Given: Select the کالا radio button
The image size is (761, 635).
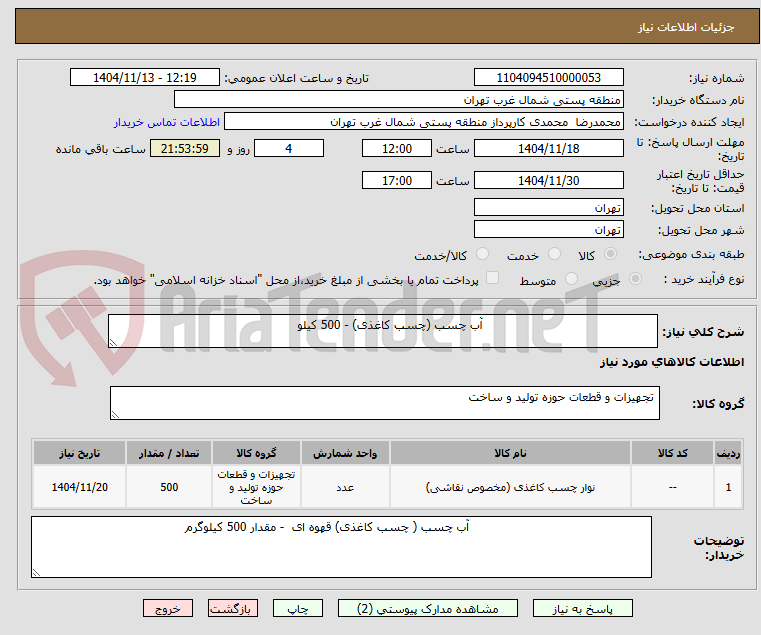Looking at the screenshot, I should coord(611,254).
